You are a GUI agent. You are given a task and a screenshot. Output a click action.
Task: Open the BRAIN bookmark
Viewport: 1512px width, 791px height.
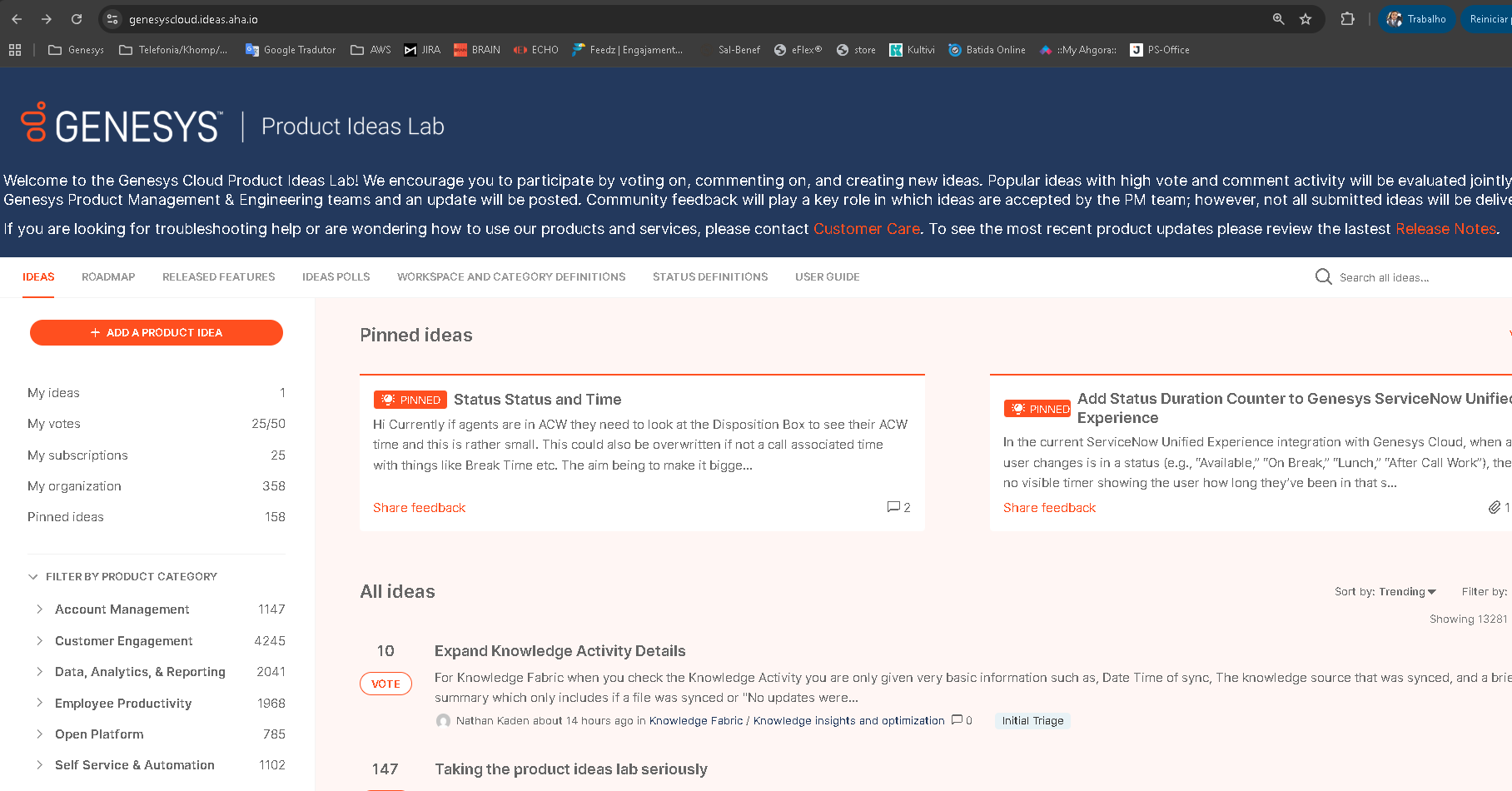tap(477, 50)
